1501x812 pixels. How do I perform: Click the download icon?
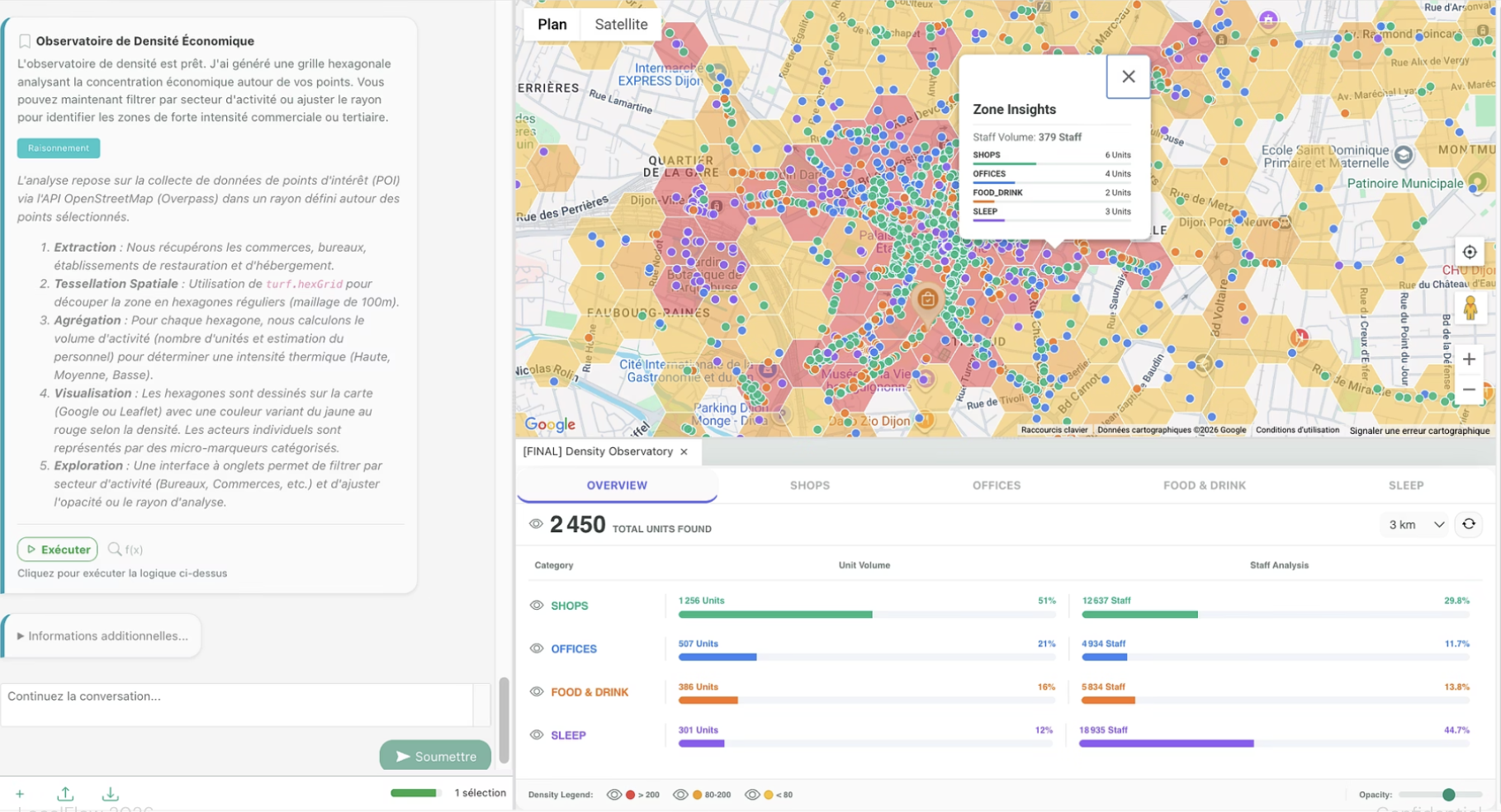point(110,794)
